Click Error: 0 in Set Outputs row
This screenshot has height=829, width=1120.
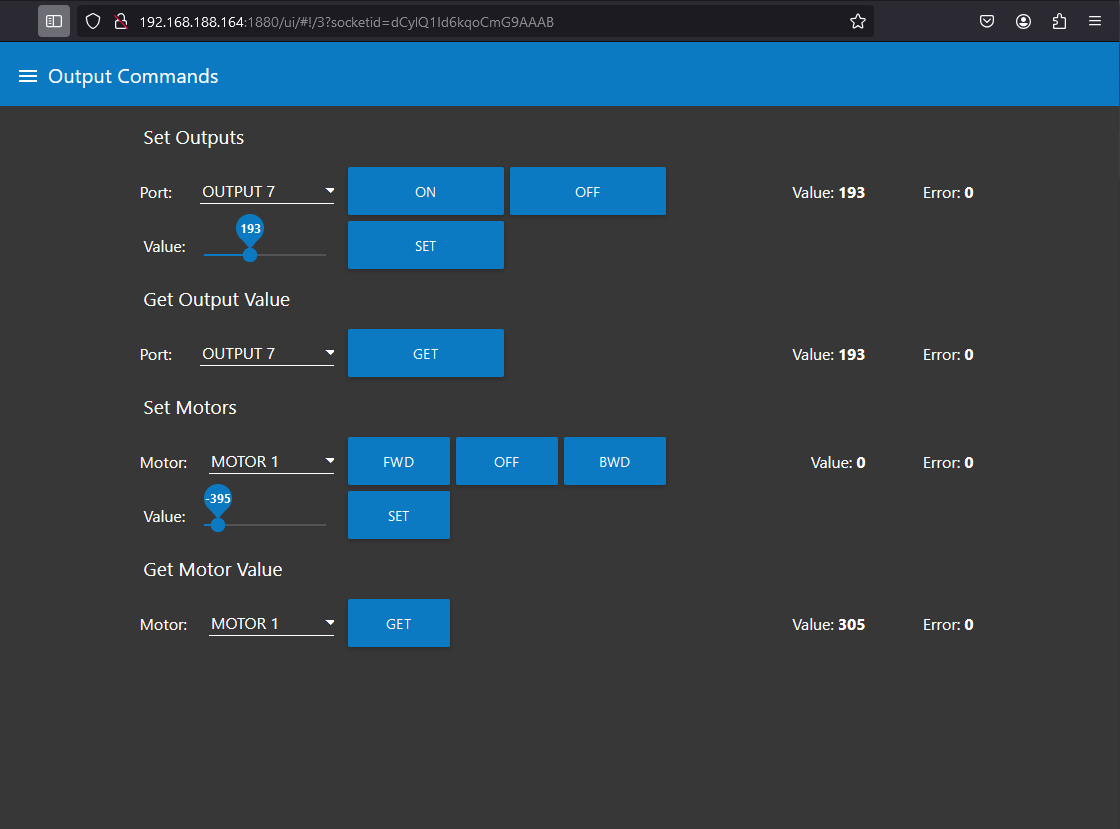pos(948,193)
